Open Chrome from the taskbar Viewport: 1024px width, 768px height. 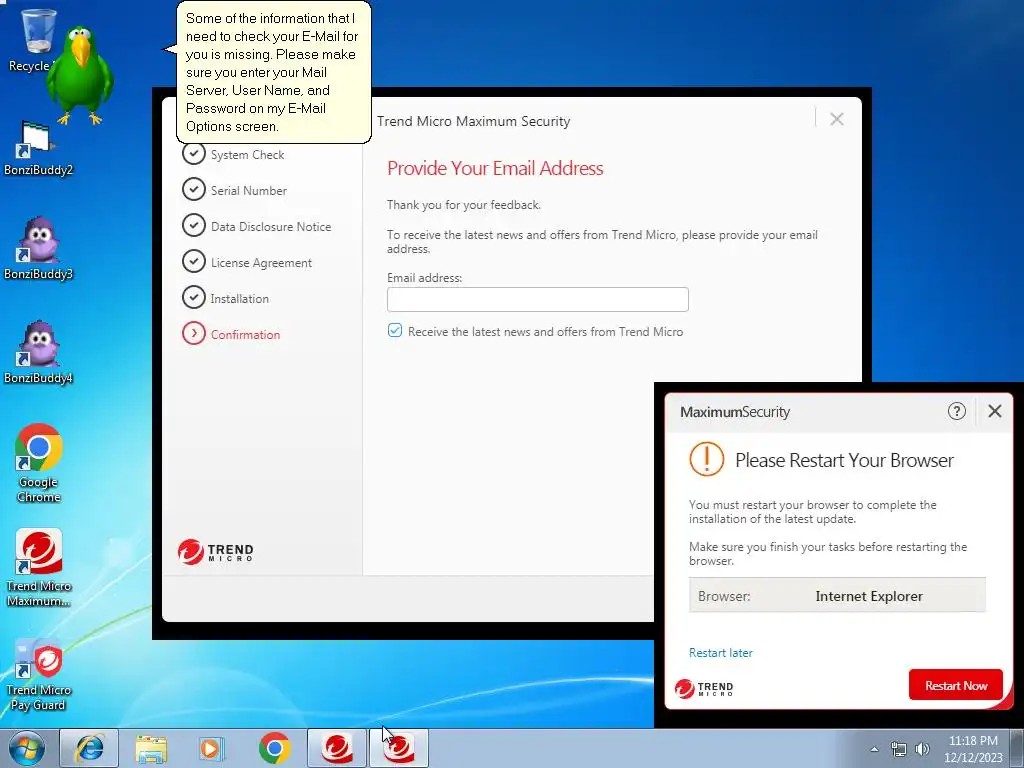(274, 748)
